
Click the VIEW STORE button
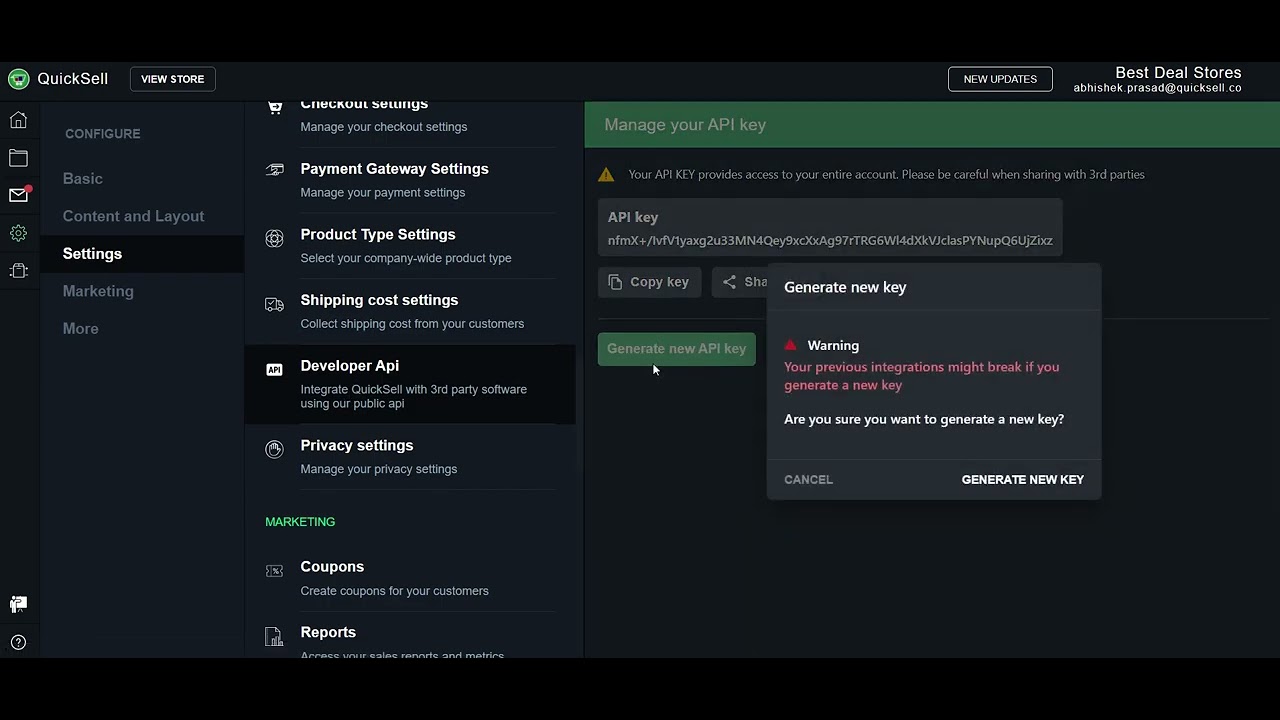pyautogui.click(x=172, y=79)
